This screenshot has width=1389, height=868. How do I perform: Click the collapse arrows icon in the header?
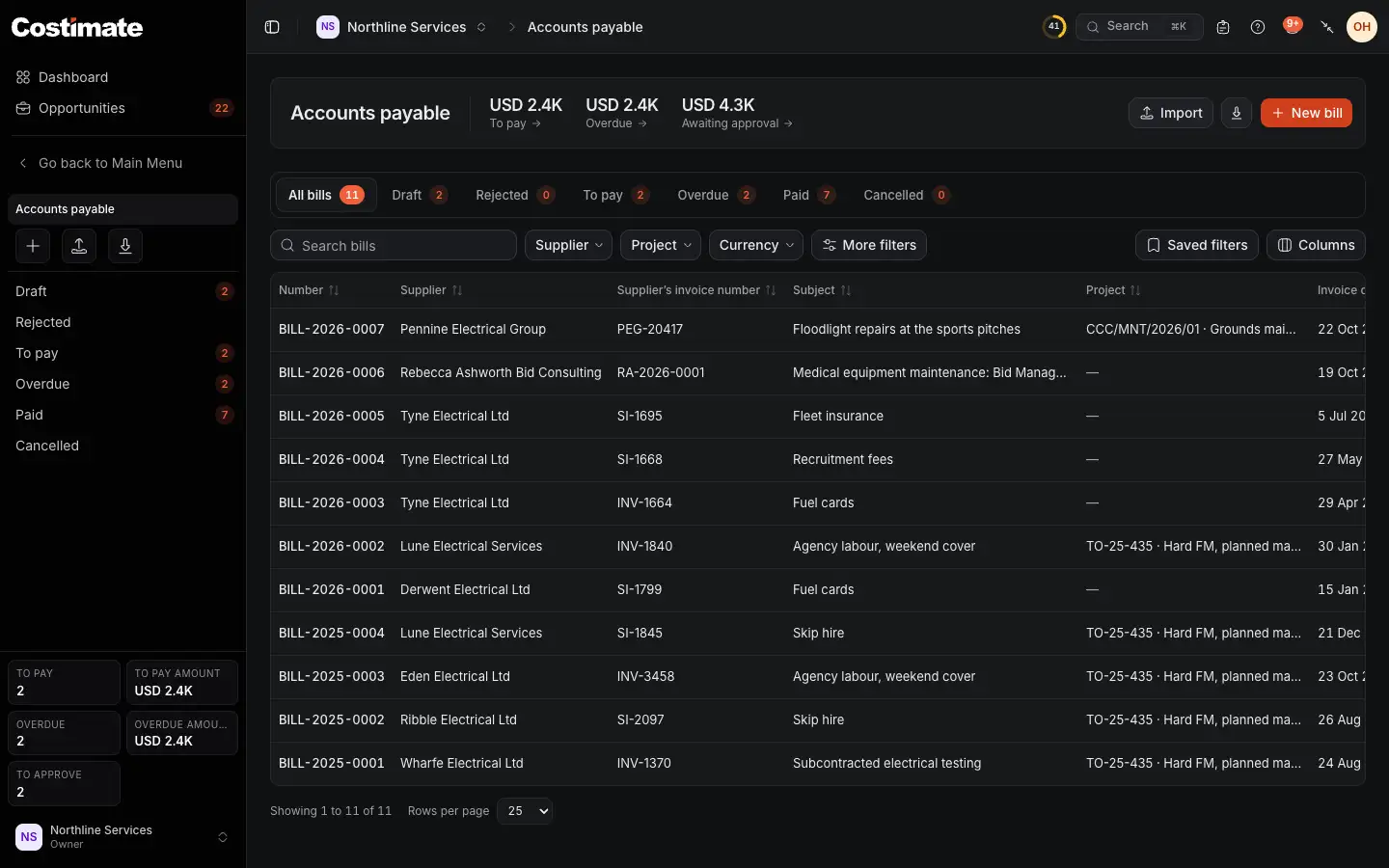pos(1327,27)
